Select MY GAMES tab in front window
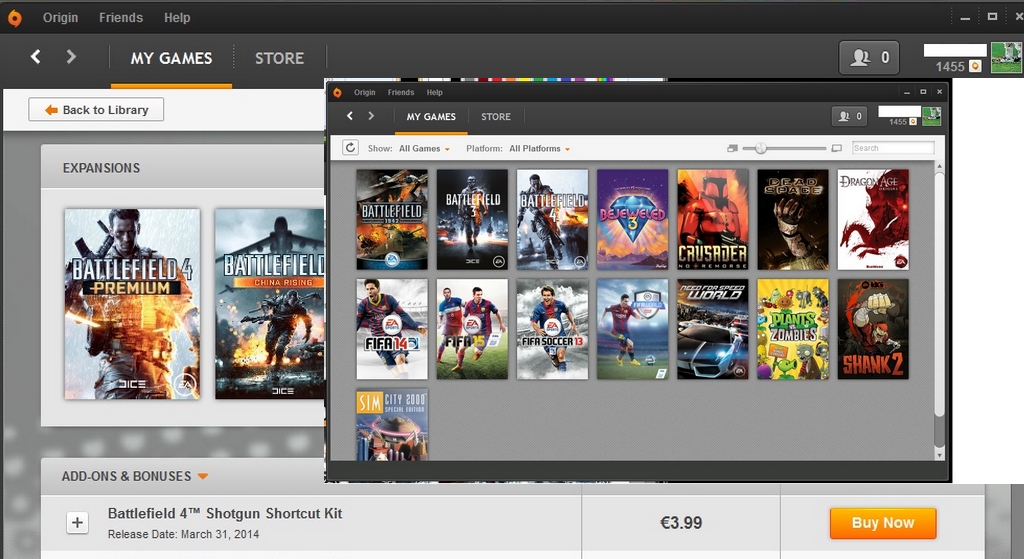 (x=431, y=116)
